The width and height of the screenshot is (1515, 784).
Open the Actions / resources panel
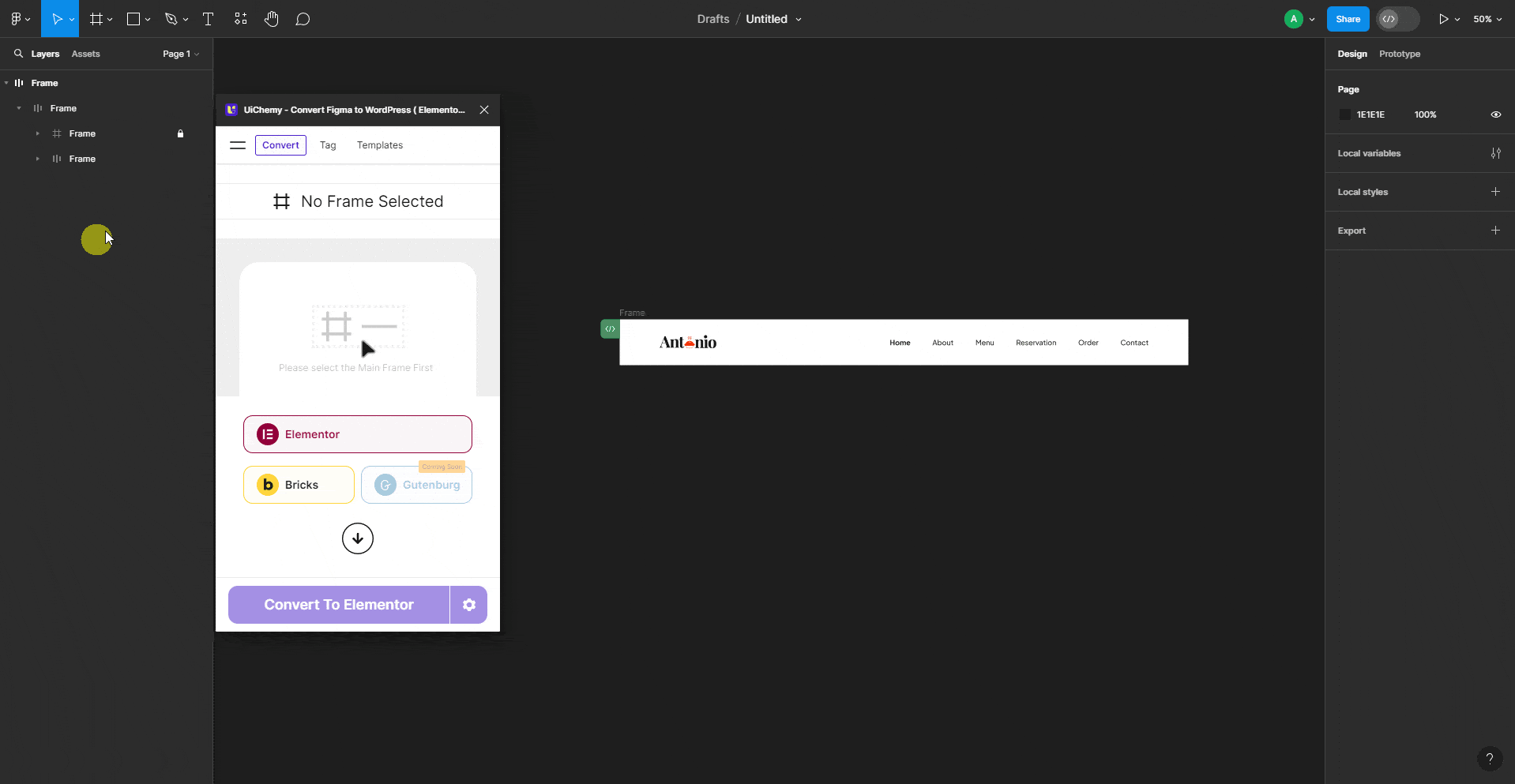[240, 19]
